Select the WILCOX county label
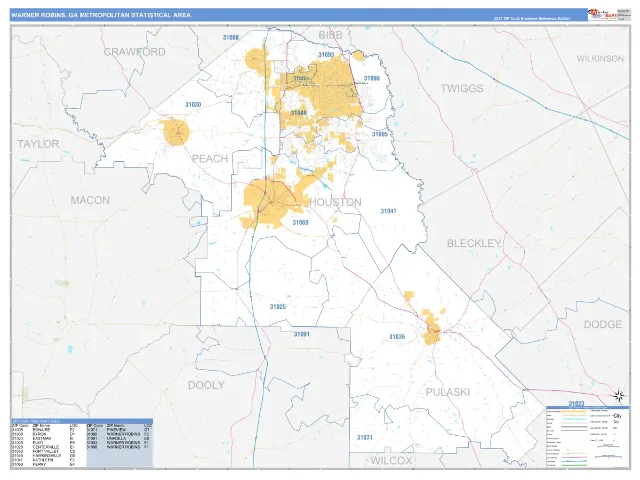640x480 pixels. pos(391,461)
